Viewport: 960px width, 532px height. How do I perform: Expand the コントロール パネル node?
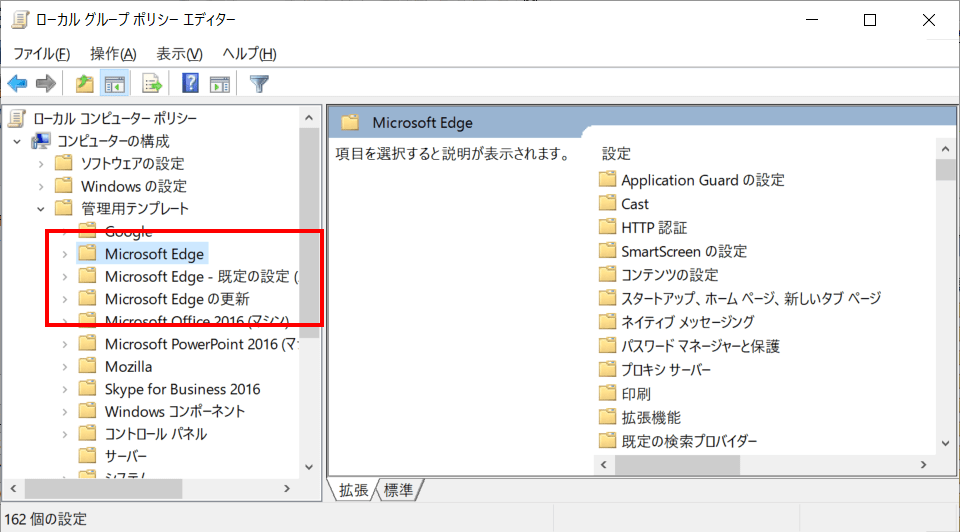click(65, 434)
